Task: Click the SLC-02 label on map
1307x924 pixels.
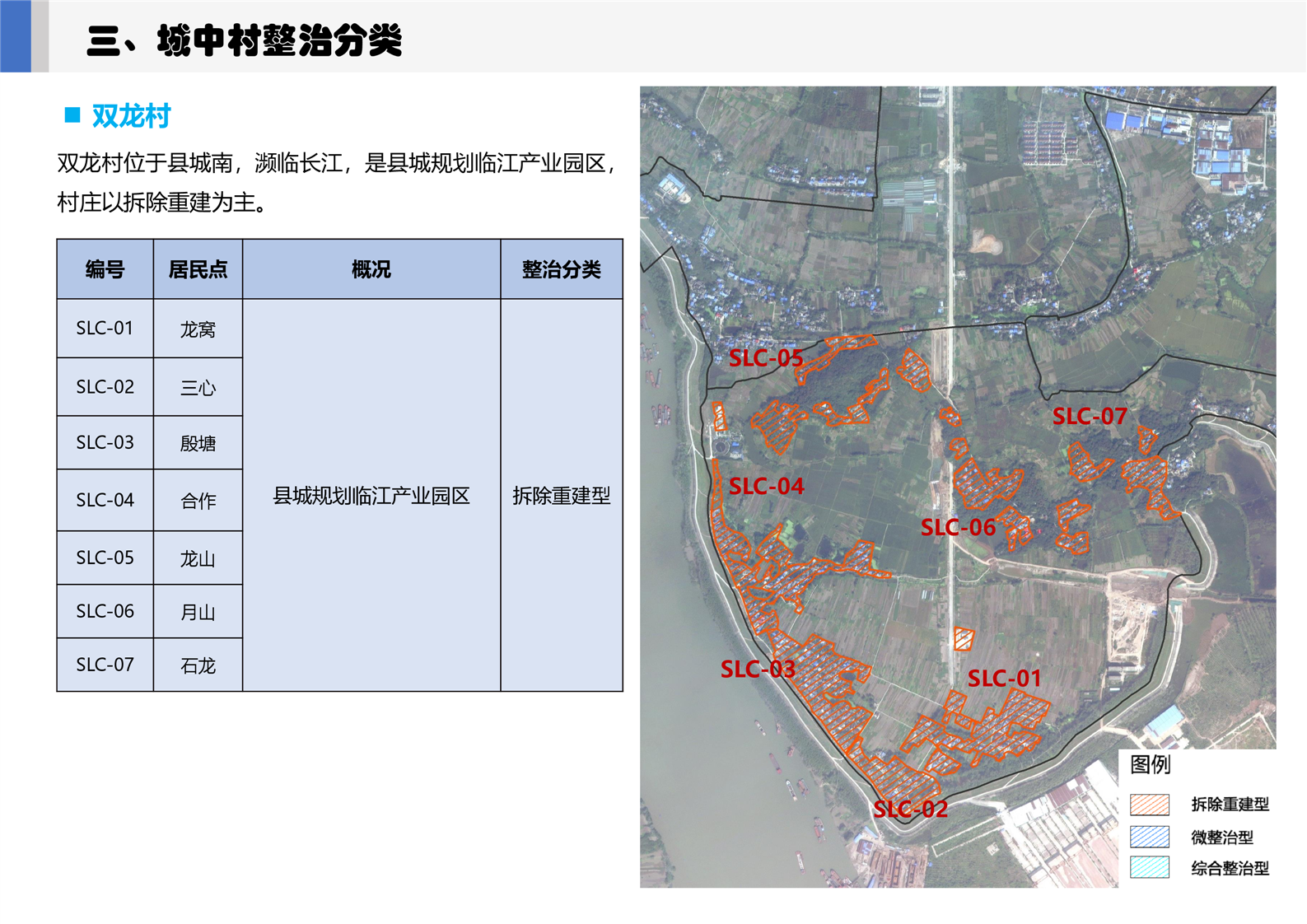Action: tap(910, 809)
